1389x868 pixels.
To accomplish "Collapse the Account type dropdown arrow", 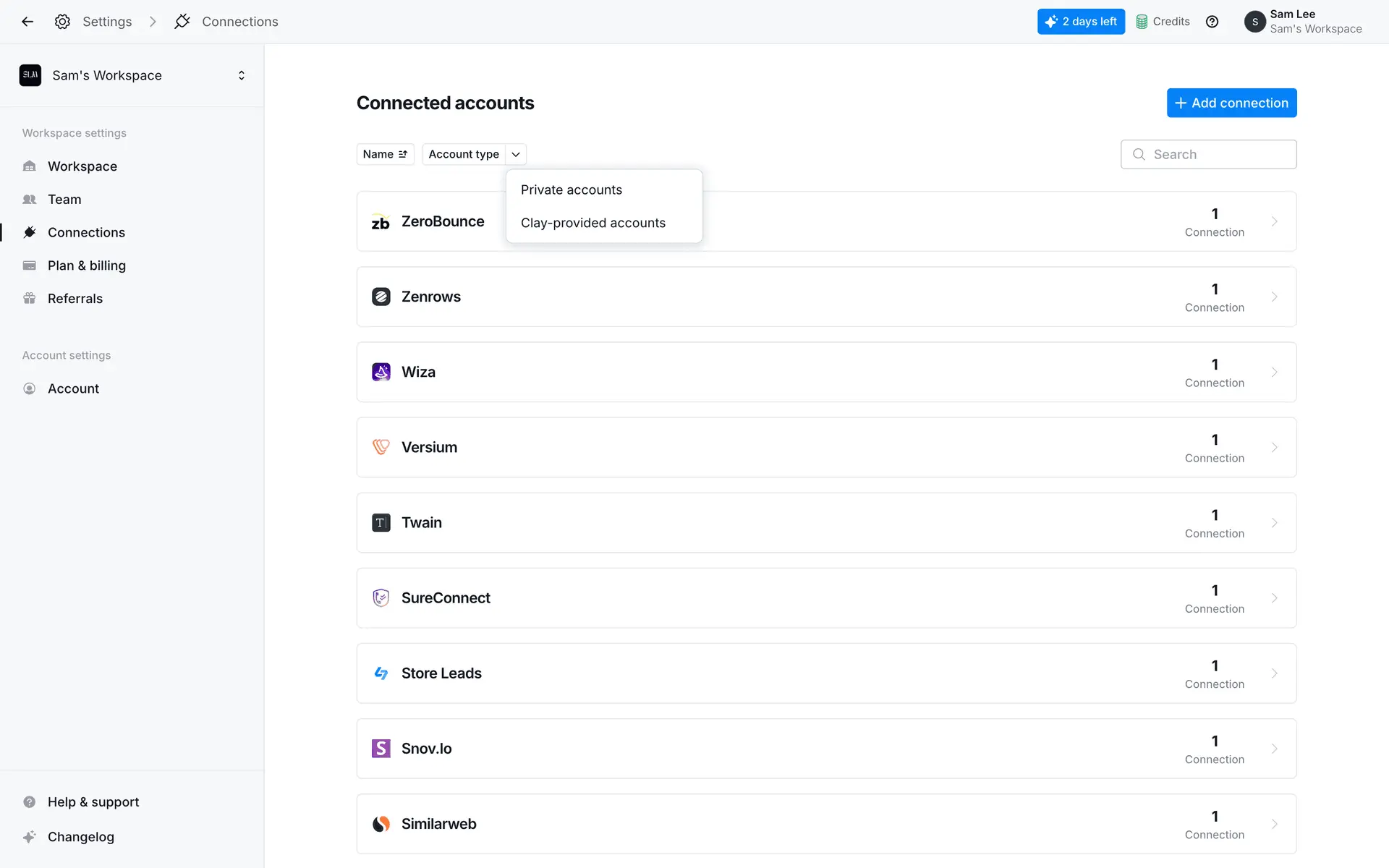I will coord(516,154).
